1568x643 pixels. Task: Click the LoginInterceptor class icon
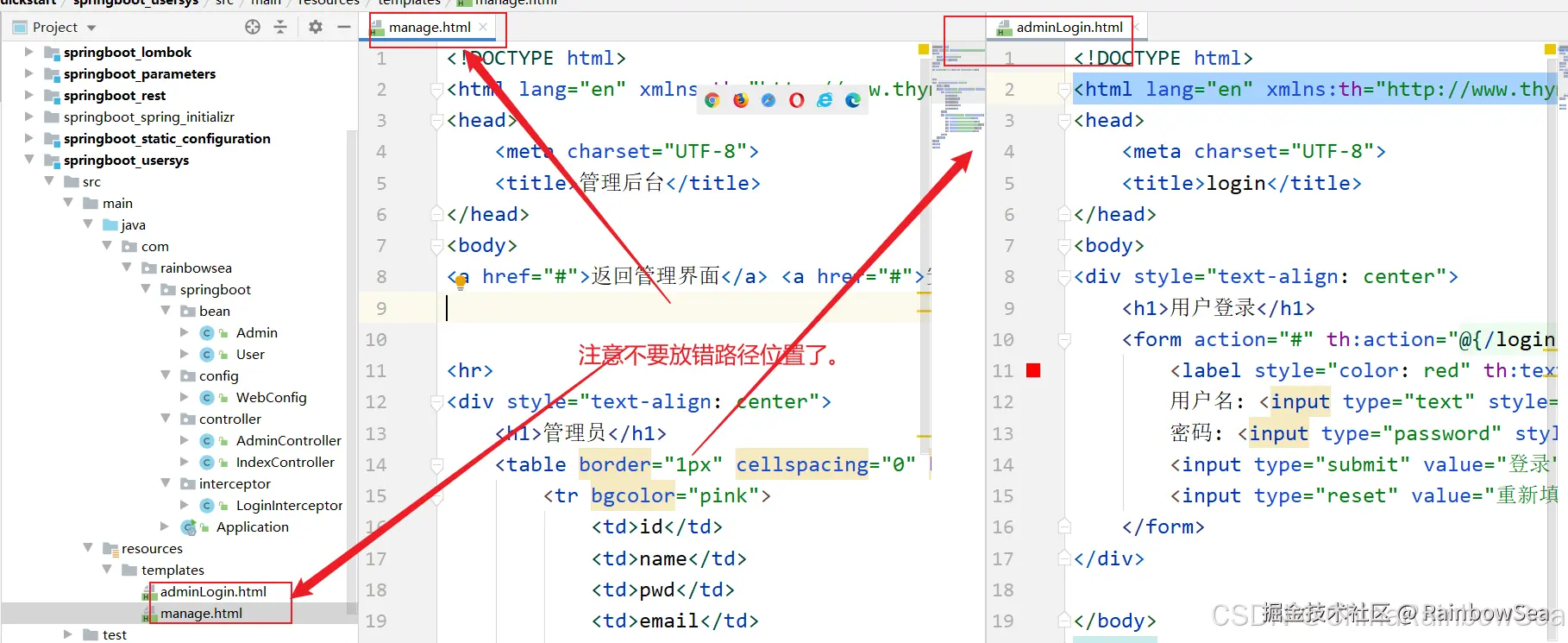coord(207,506)
